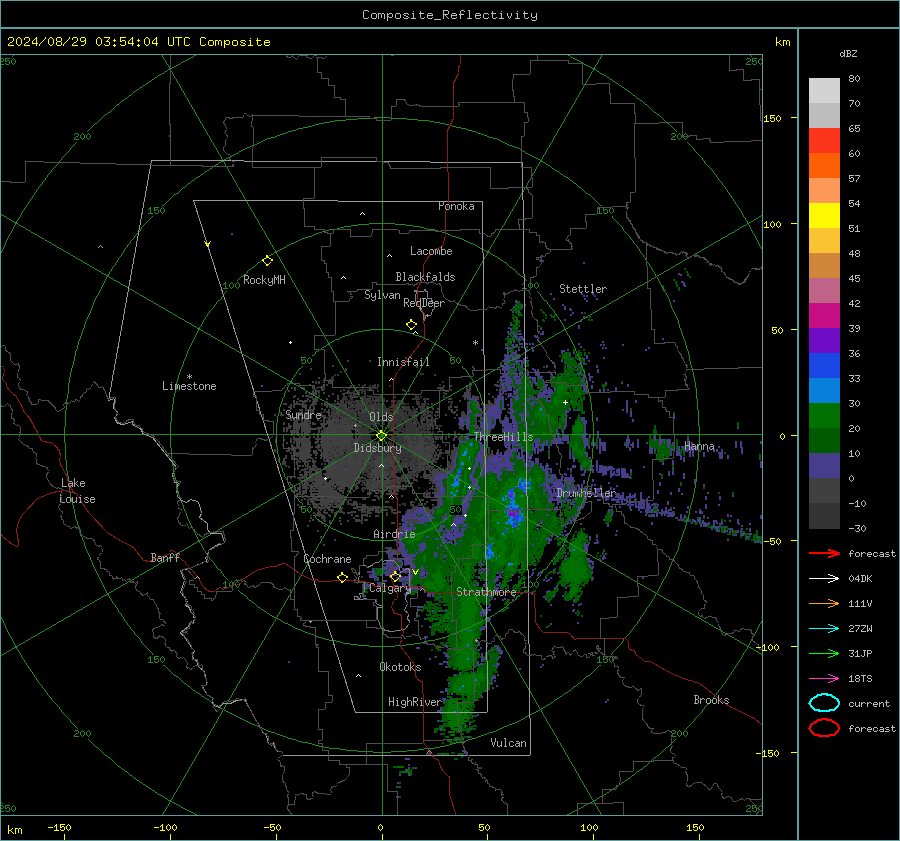Screen dimensions: 900x841
Task: Click the slate 0-10 dBZ color swatch
Action: [824, 465]
